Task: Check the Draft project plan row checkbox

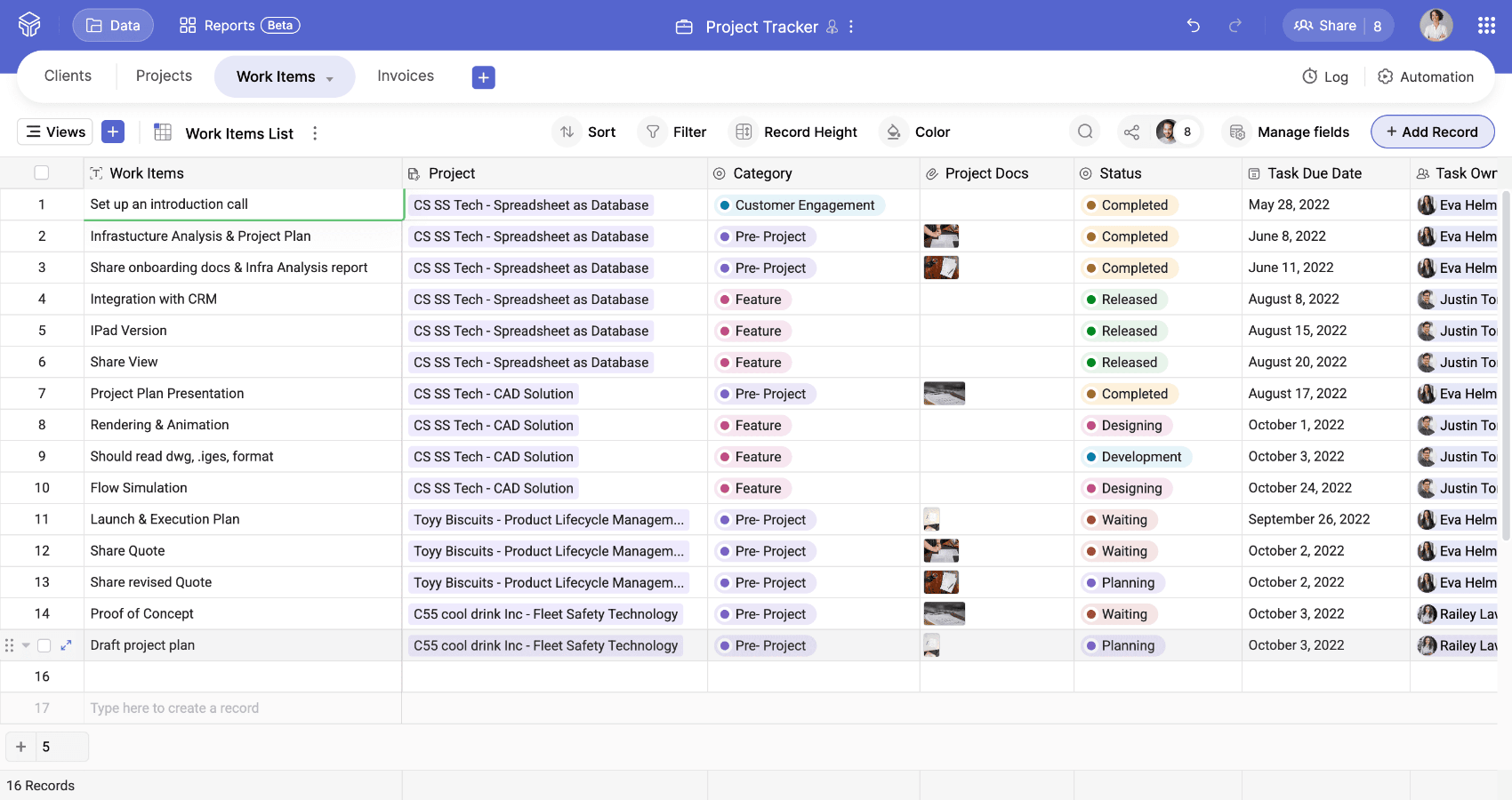Action: (x=44, y=645)
